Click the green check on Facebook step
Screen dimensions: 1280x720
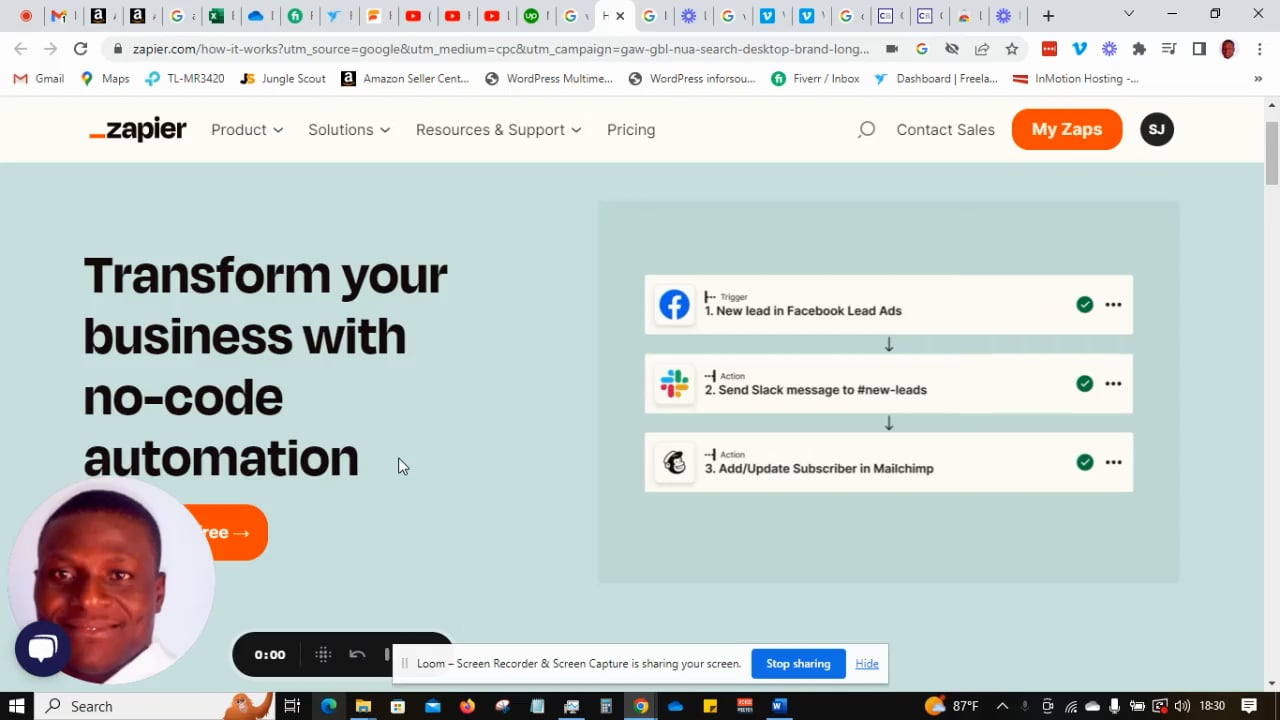coord(1085,305)
